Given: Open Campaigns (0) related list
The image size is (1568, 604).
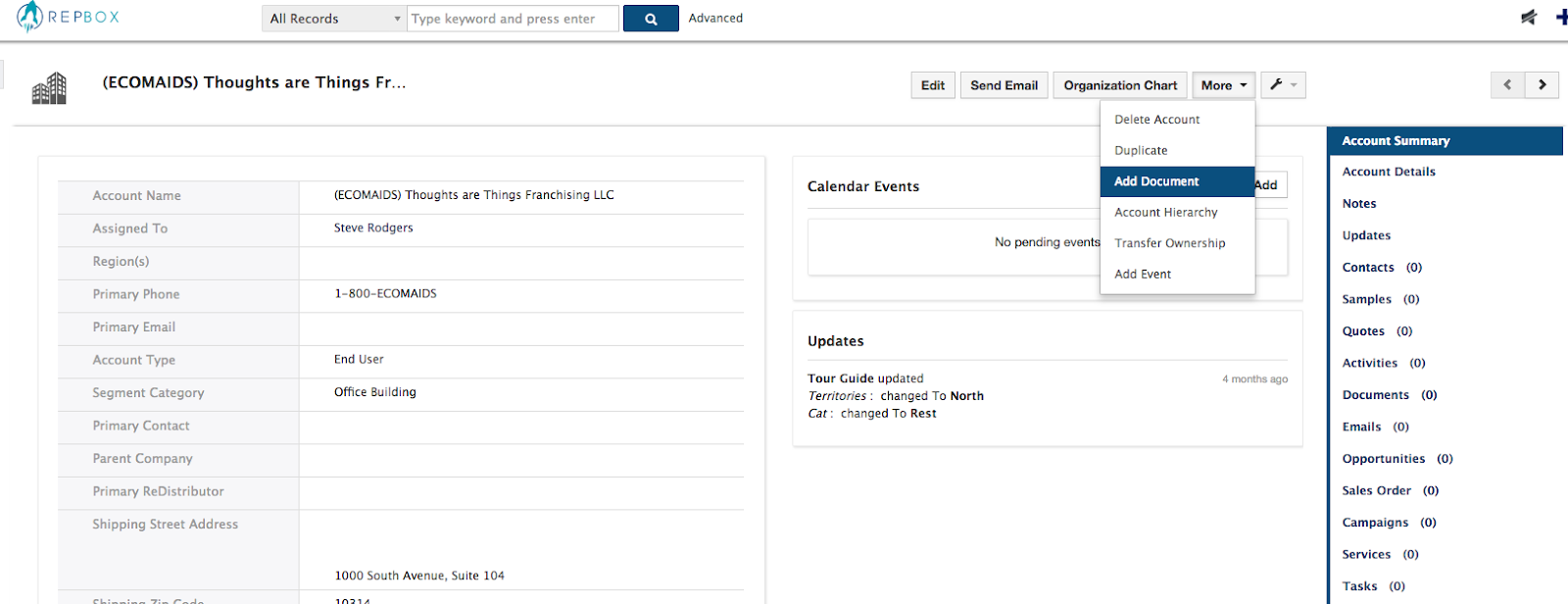Looking at the screenshot, I should coord(1389,523).
